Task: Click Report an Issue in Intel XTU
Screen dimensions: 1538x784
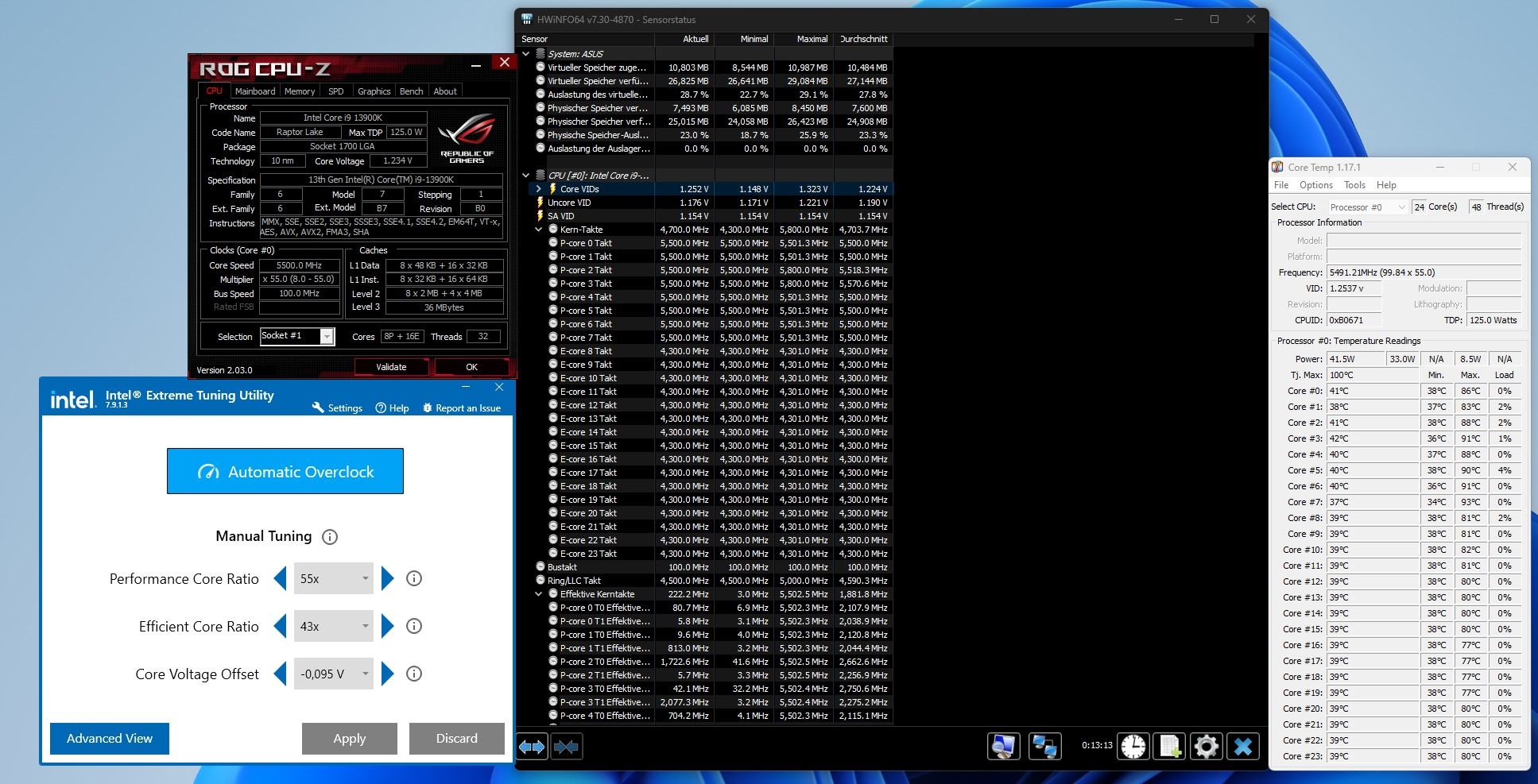Action: tap(462, 408)
